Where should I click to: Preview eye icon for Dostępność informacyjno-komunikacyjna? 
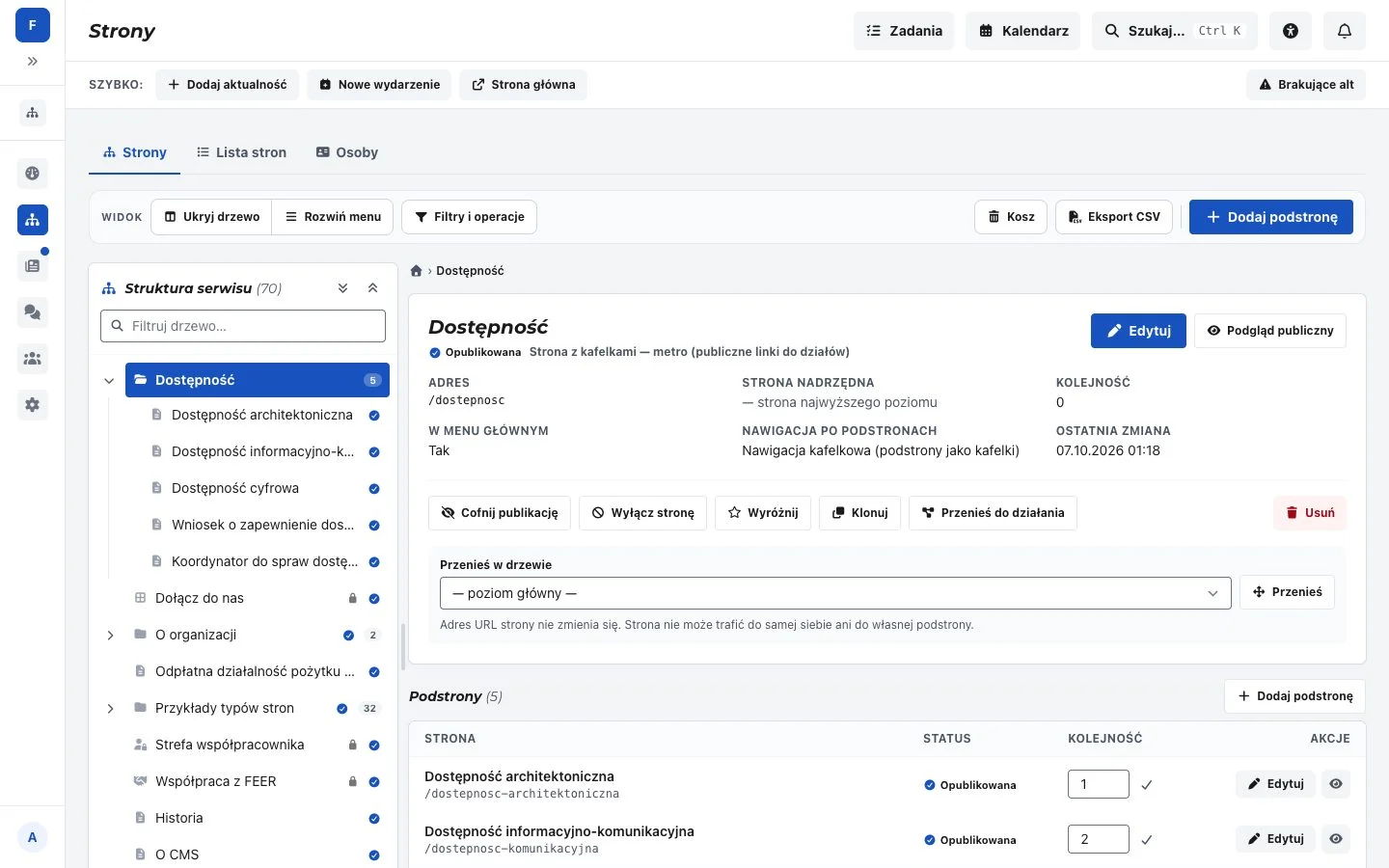coord(1336,839)
